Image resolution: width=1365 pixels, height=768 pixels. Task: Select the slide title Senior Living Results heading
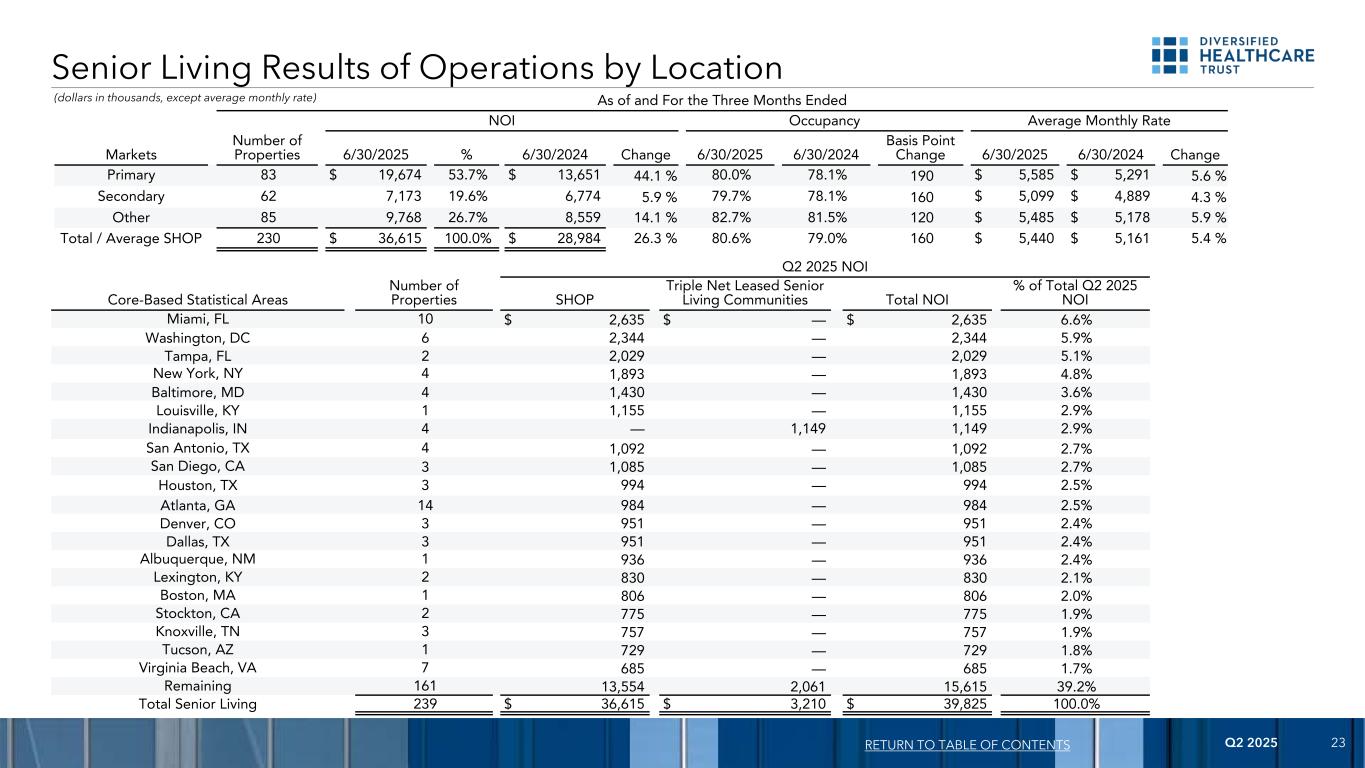417,67
